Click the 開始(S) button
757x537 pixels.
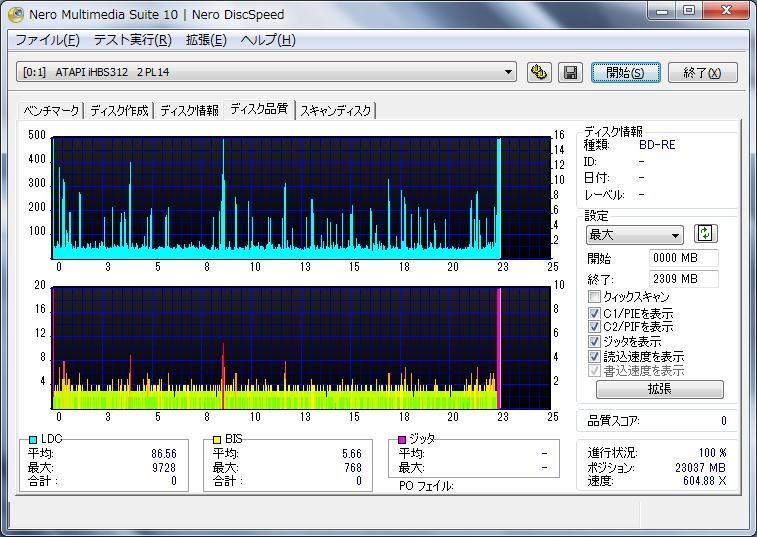625,72
